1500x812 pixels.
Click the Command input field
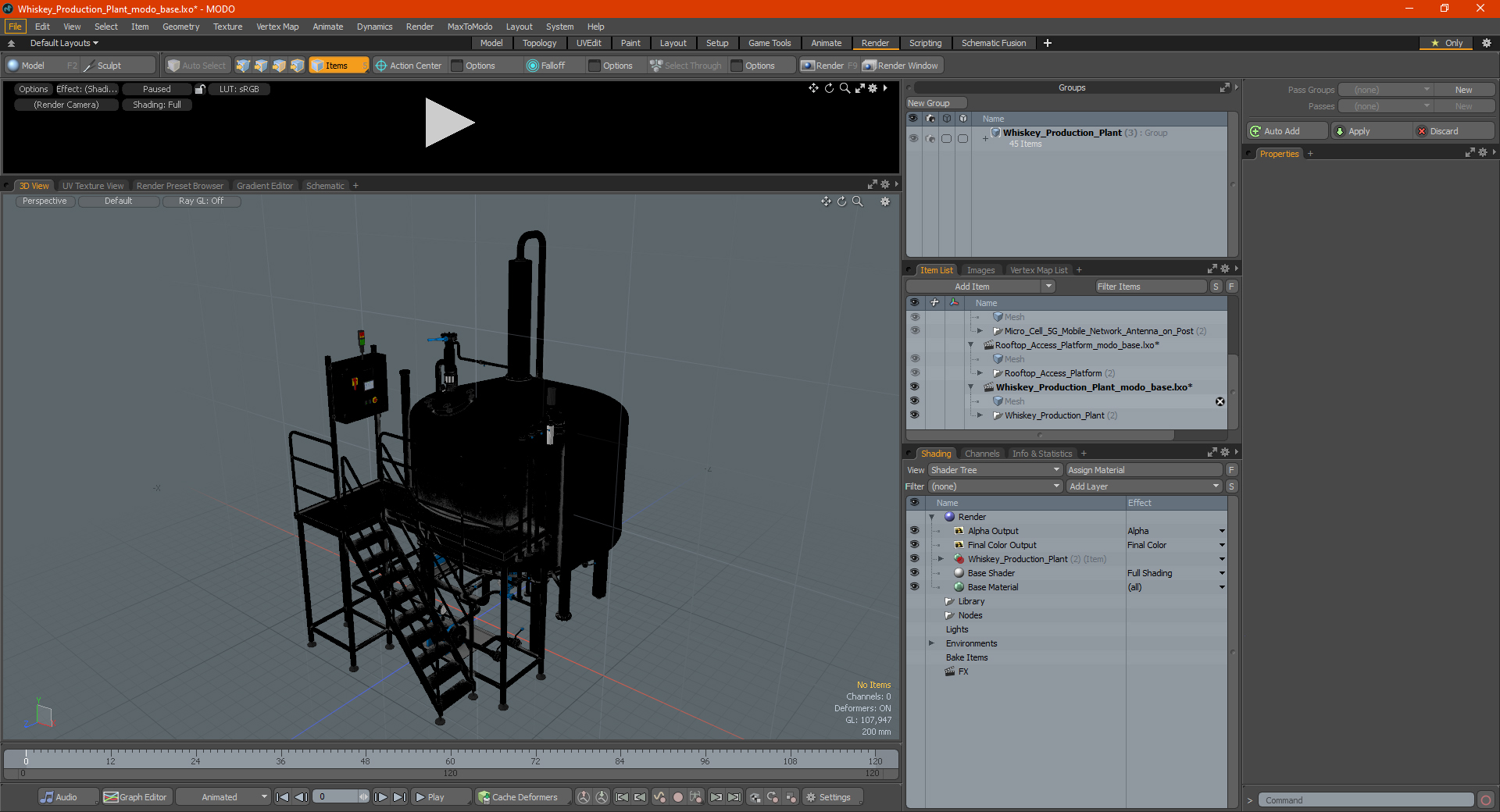click(x=1365, y=800)
